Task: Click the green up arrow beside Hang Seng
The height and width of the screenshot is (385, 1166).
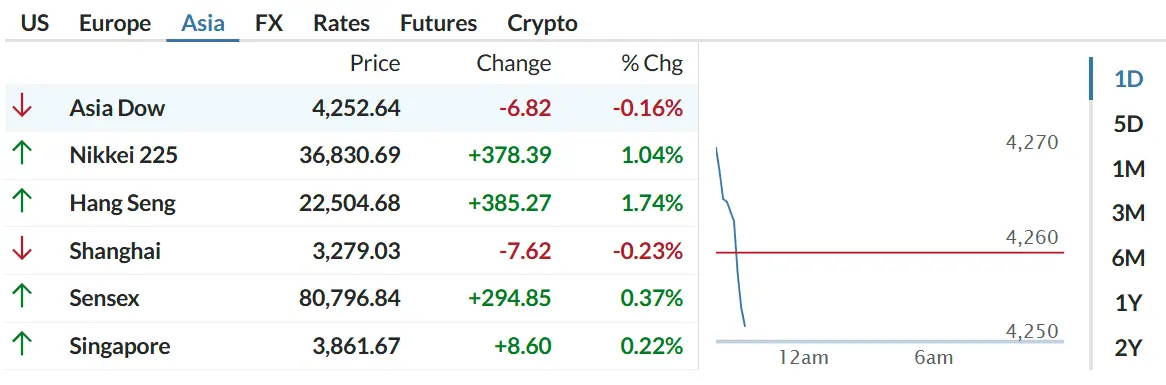Action: tap(22, 202)
